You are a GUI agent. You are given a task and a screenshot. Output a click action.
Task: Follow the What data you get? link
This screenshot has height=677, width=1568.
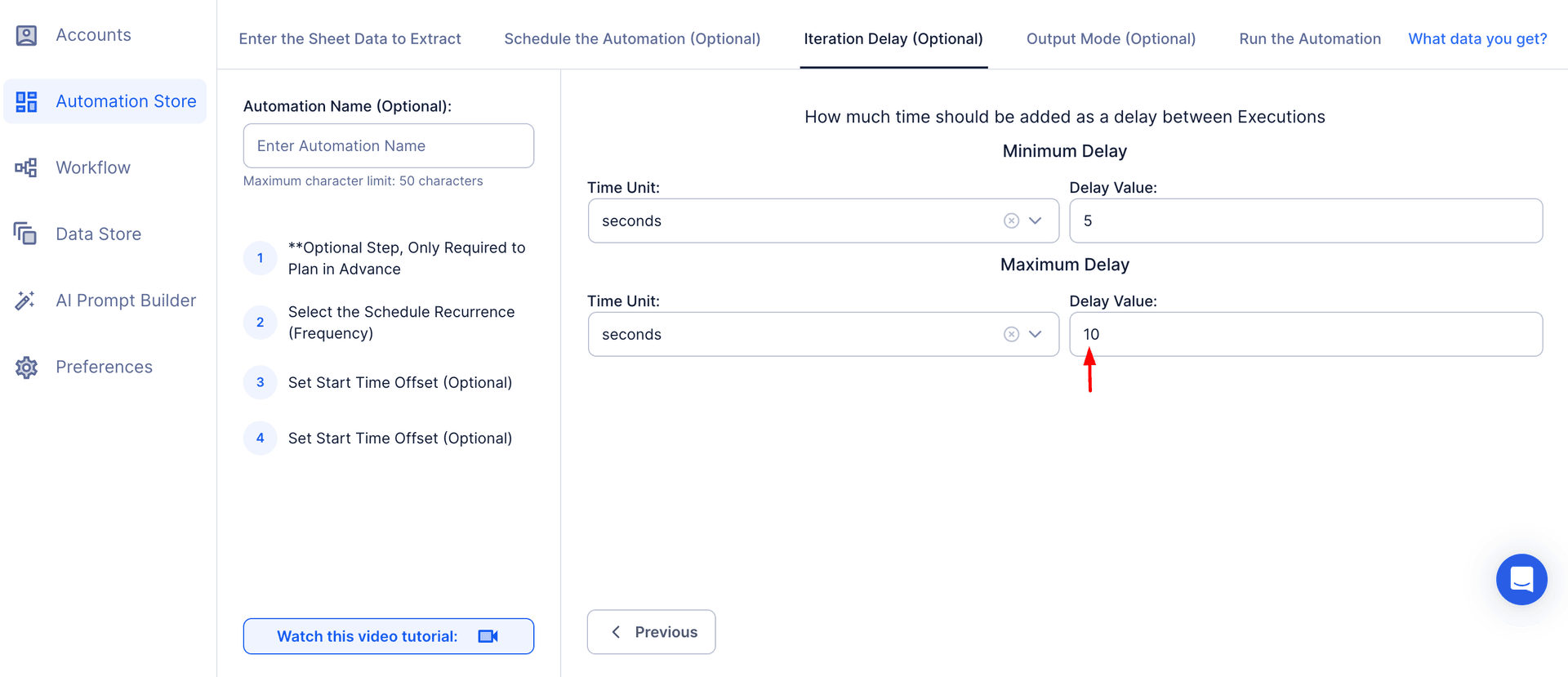[x=1477, y=38]
